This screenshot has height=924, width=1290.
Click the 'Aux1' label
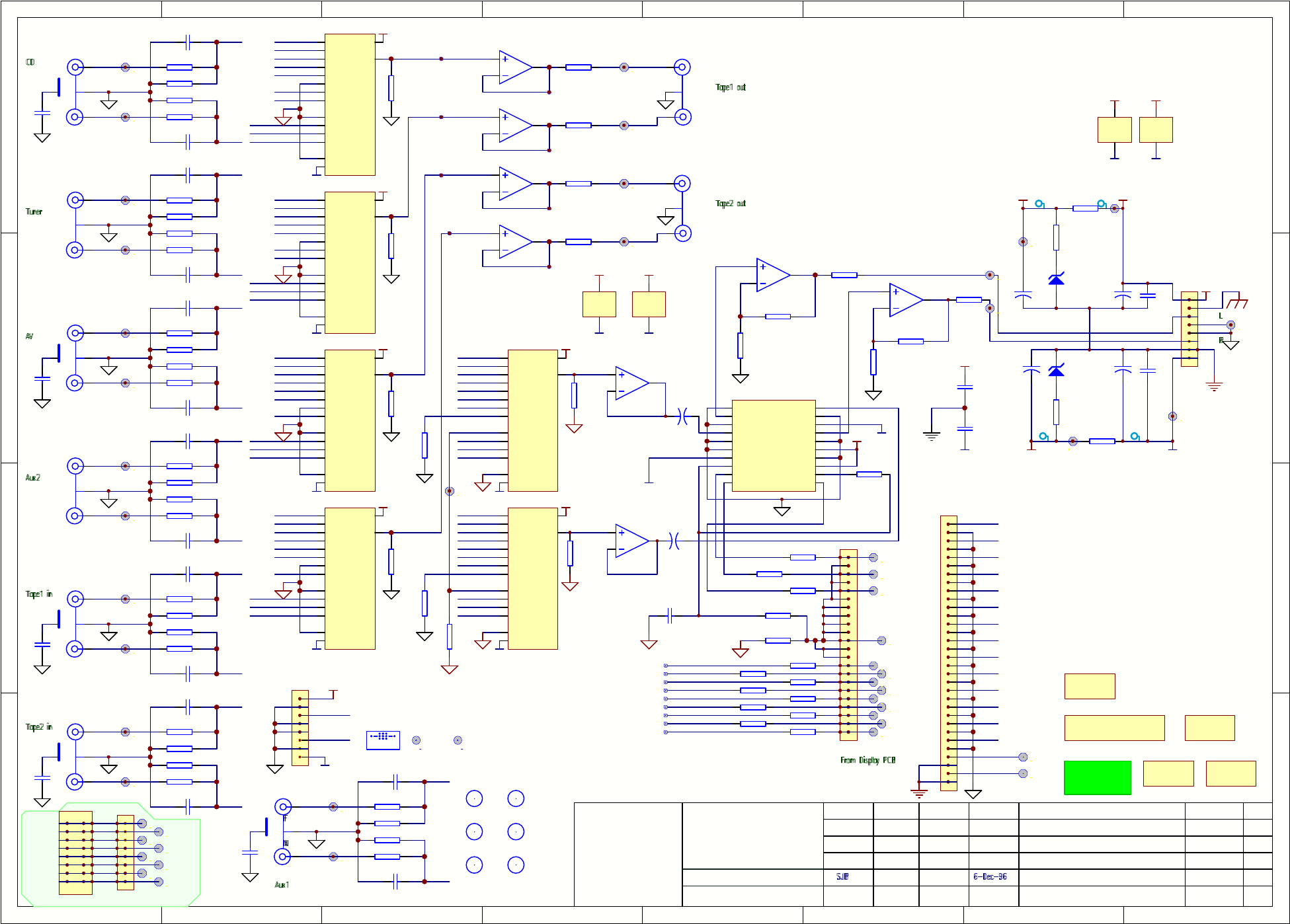point(282,884)
